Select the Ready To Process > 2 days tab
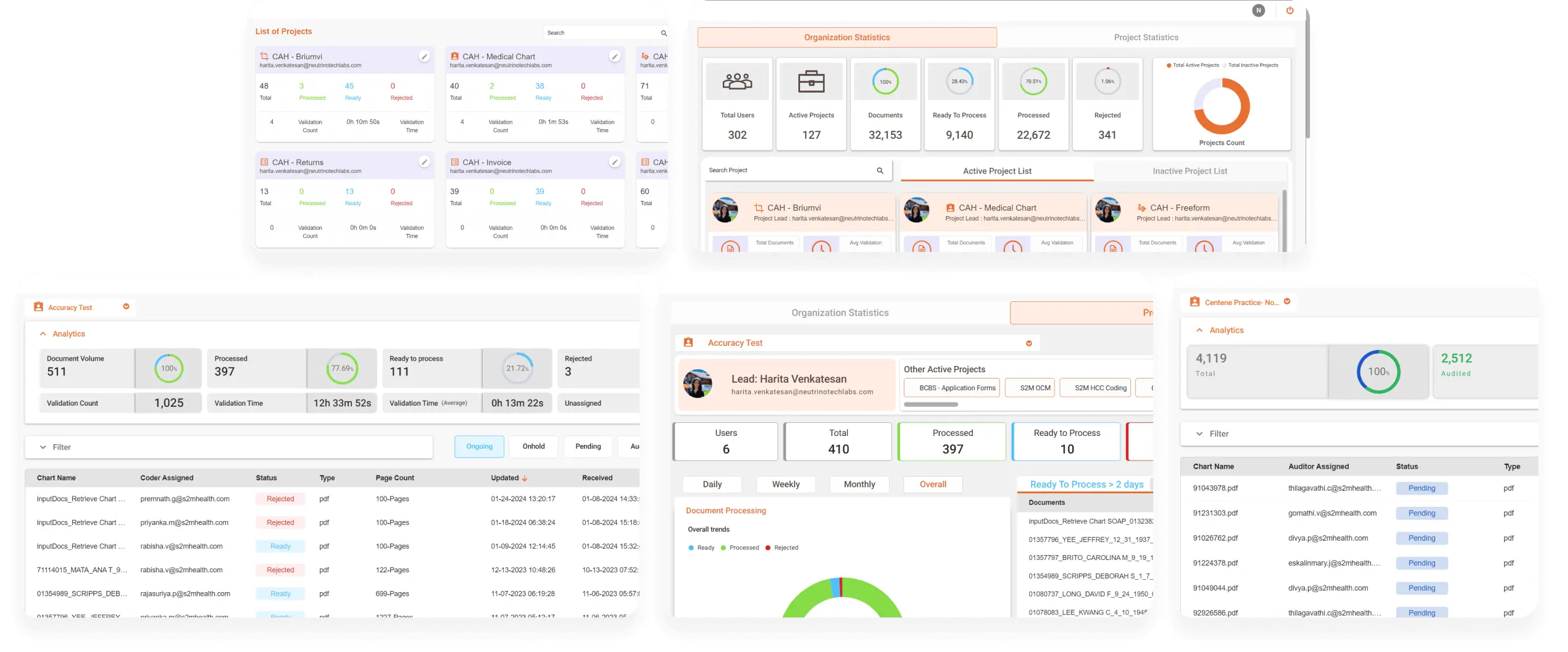 point(1086,485)
